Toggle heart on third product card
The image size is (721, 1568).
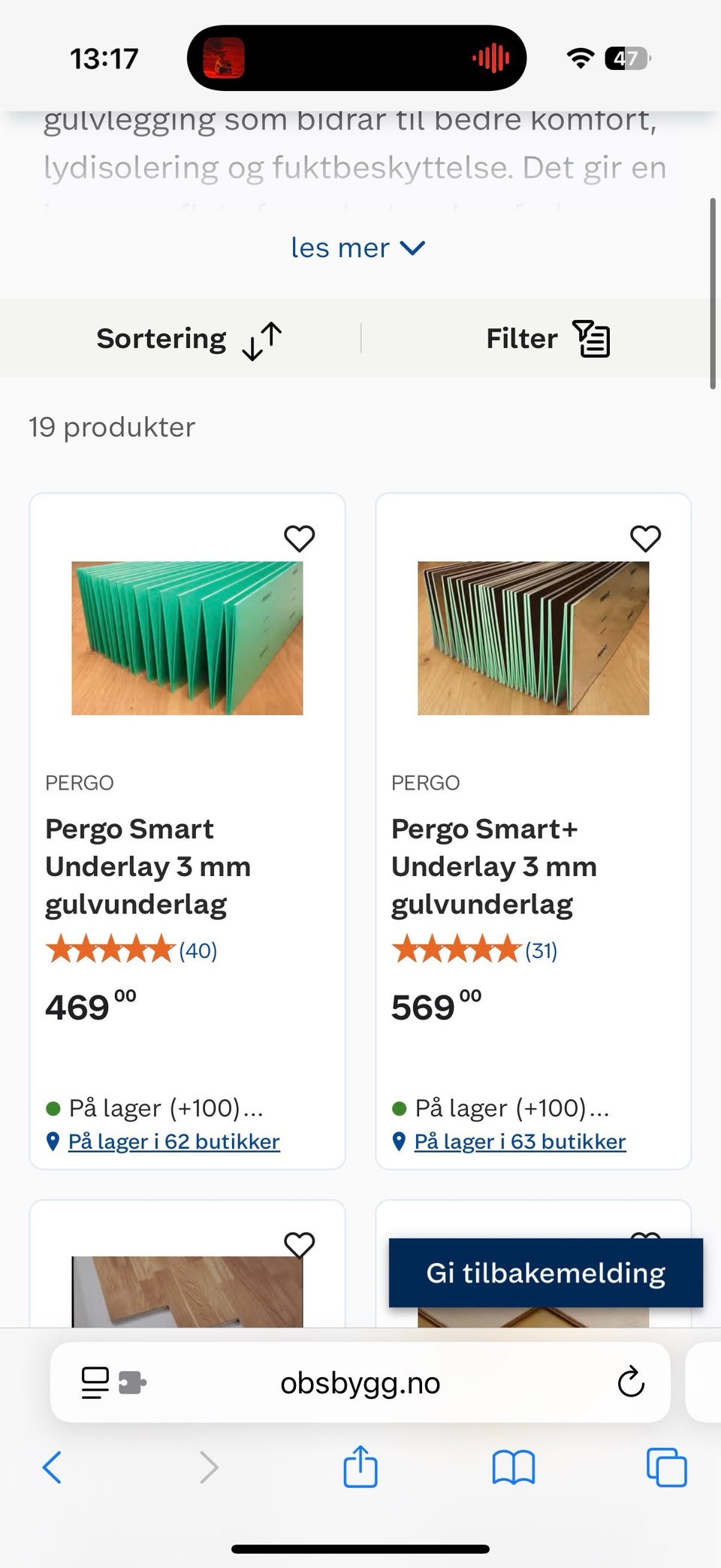pyautogui.click(x=299, y=1245)
